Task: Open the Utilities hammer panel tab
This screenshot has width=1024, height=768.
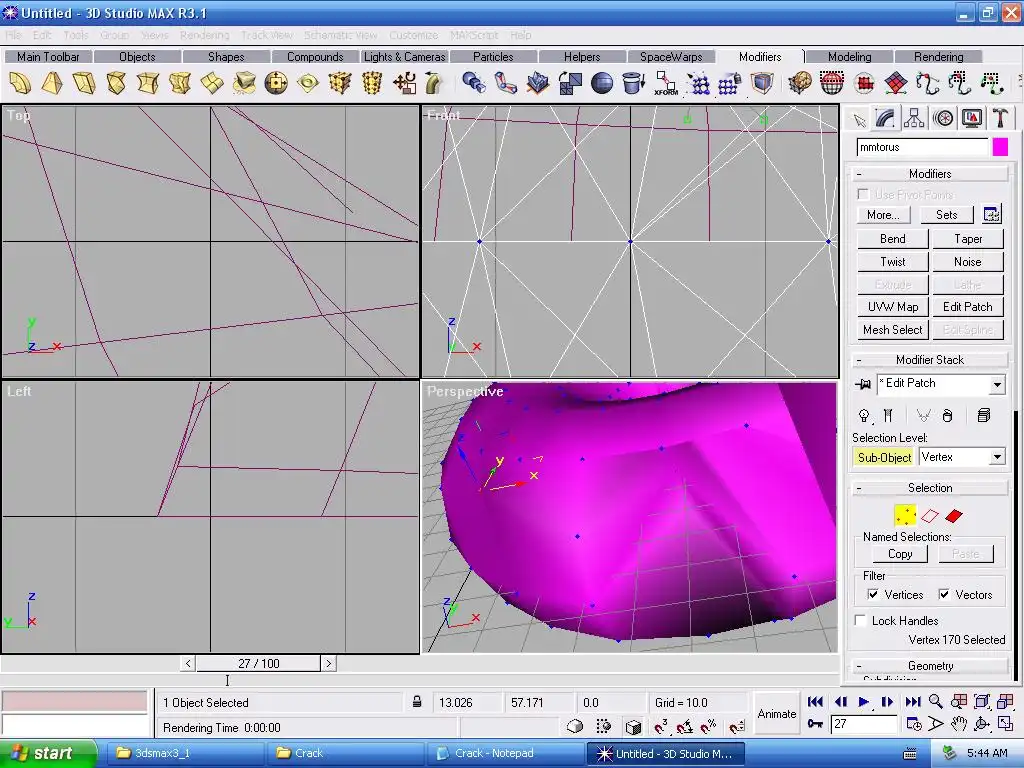Action: 1000,119
